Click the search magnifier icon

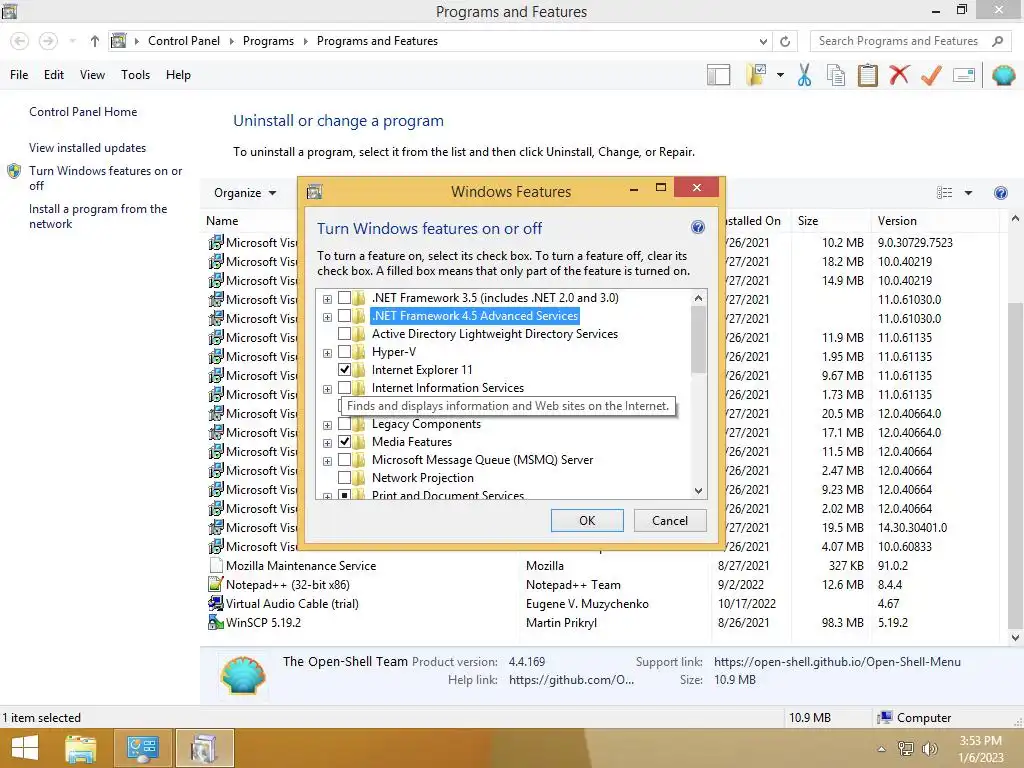(997, 41)
